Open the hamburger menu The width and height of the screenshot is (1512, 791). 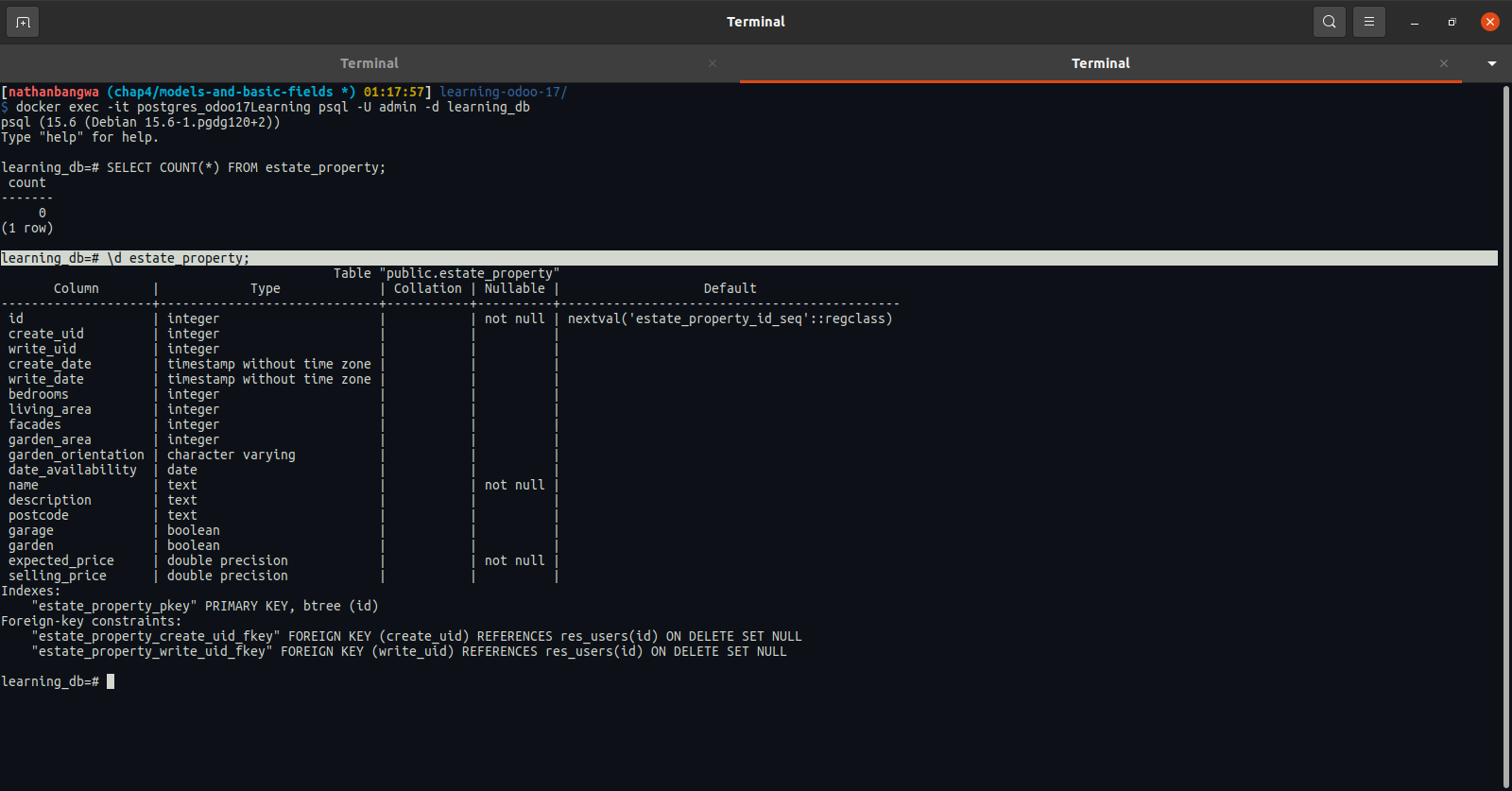(x=1368, y=22)
